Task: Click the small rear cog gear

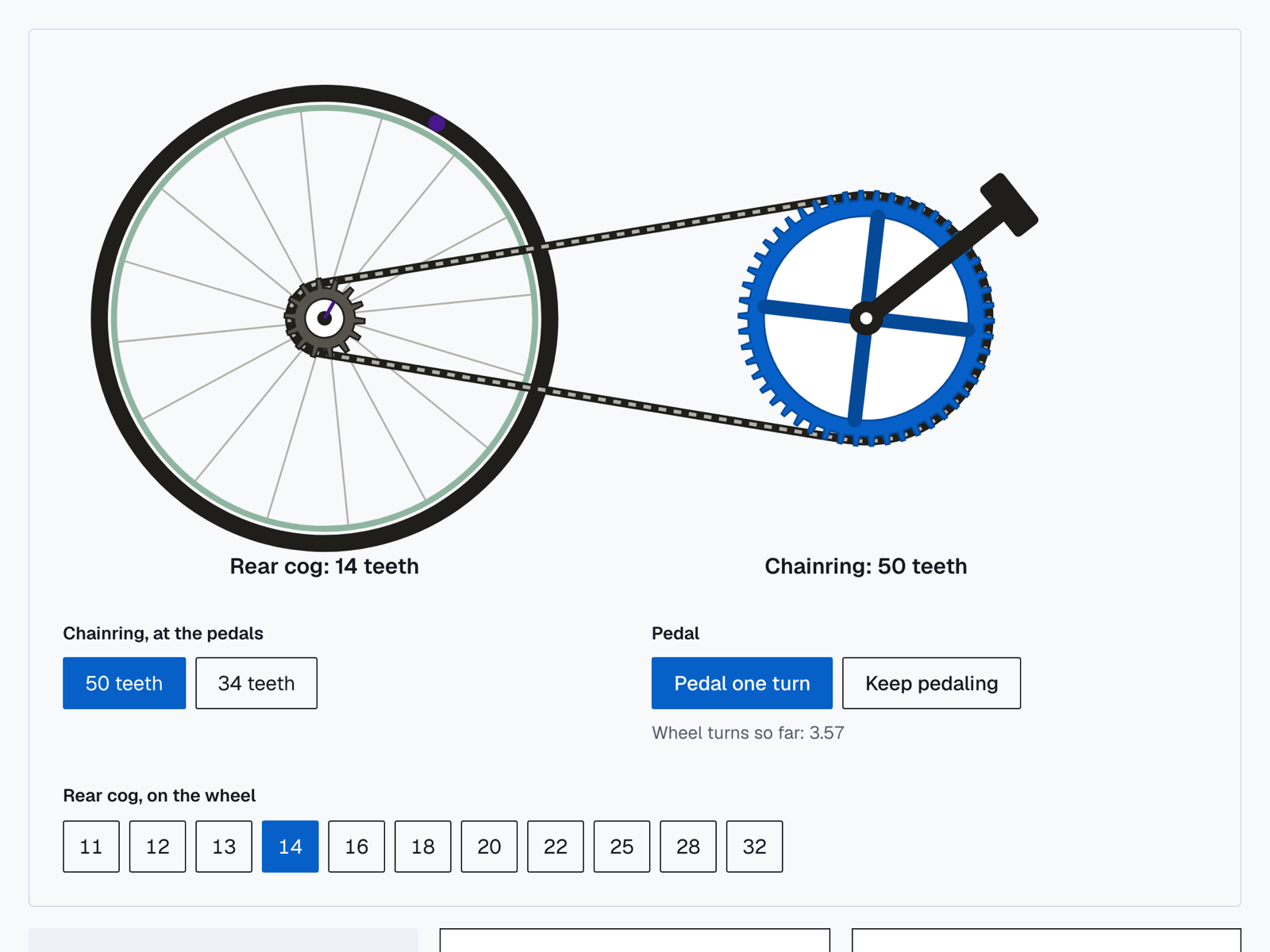Action: pos(325,318)
